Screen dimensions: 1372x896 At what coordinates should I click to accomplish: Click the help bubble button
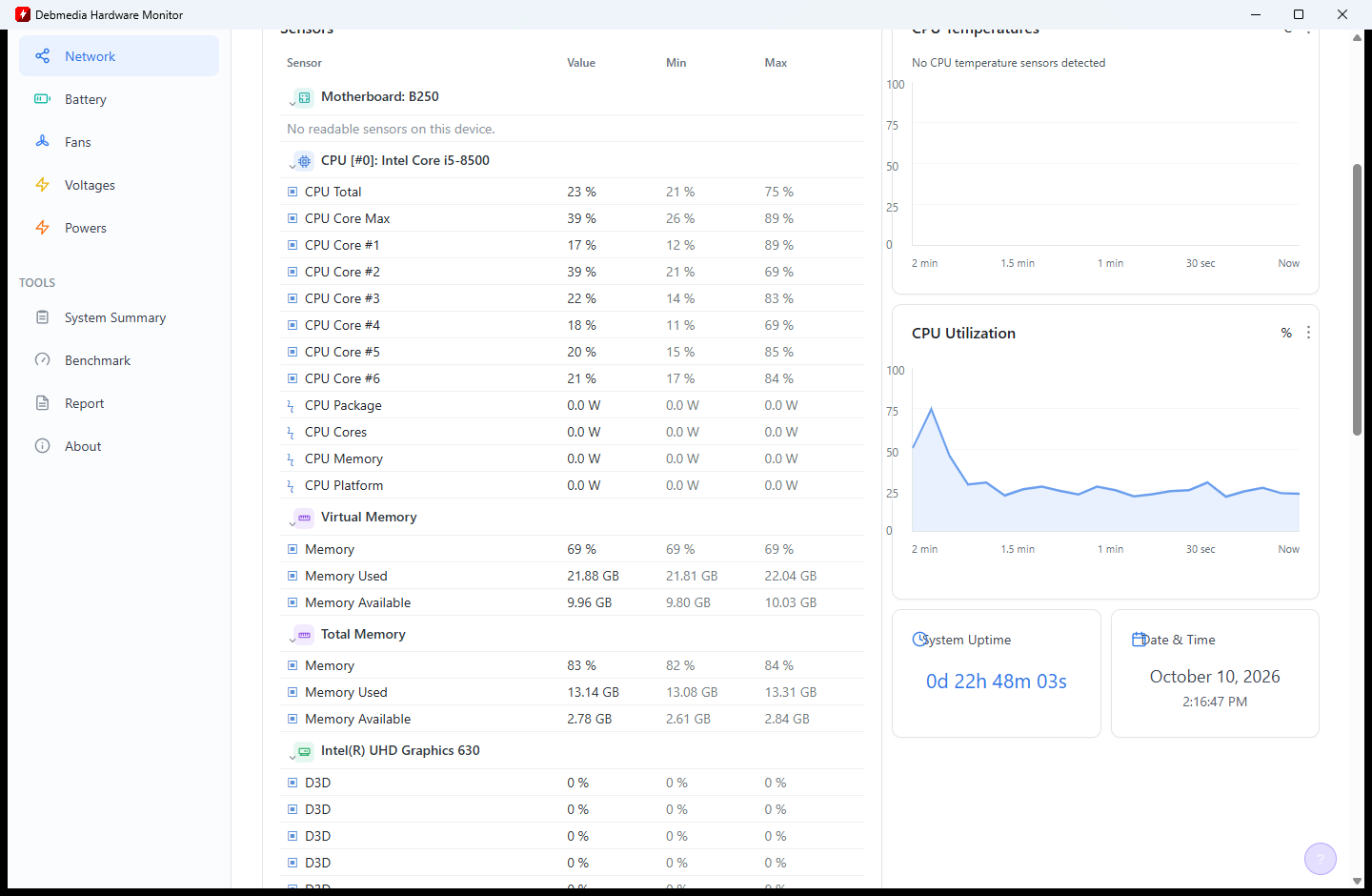1321,859
